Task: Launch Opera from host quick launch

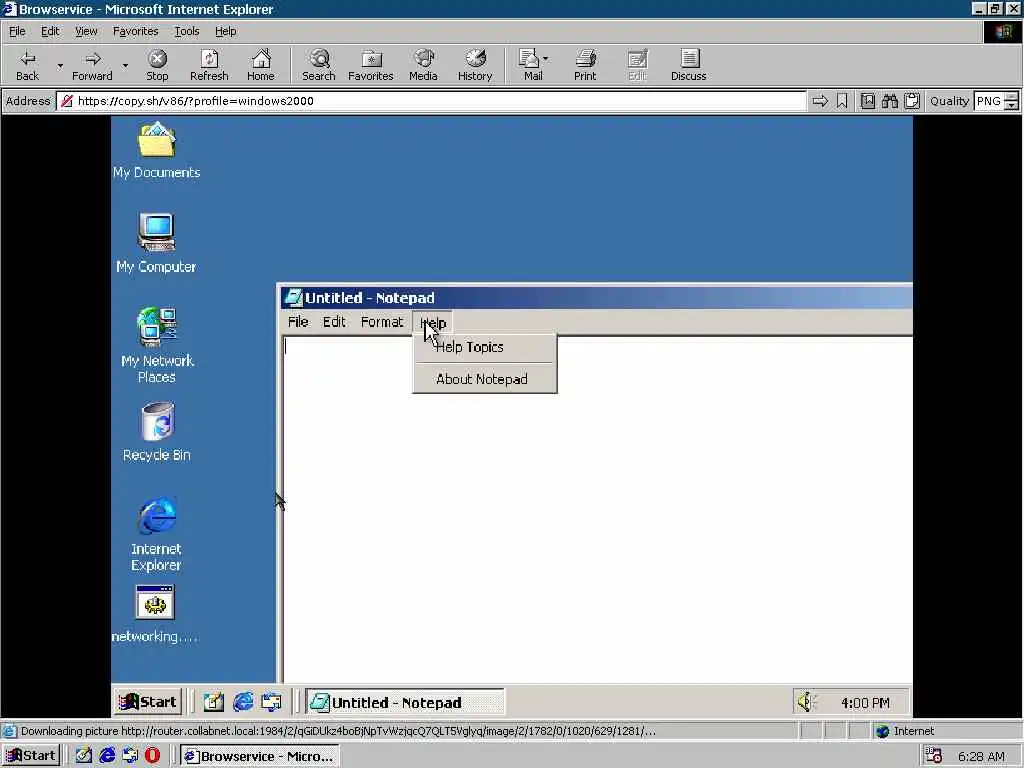Action: [x=152, y=756]
